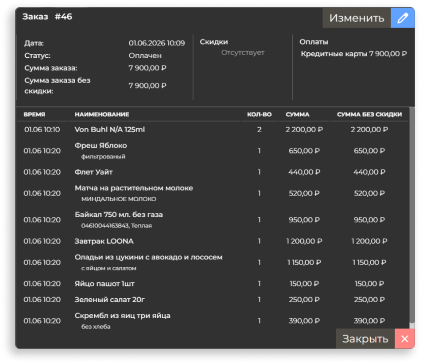The image size is (422, 364).
Task: Click the СУММА column header
Action: pos(298,114)
